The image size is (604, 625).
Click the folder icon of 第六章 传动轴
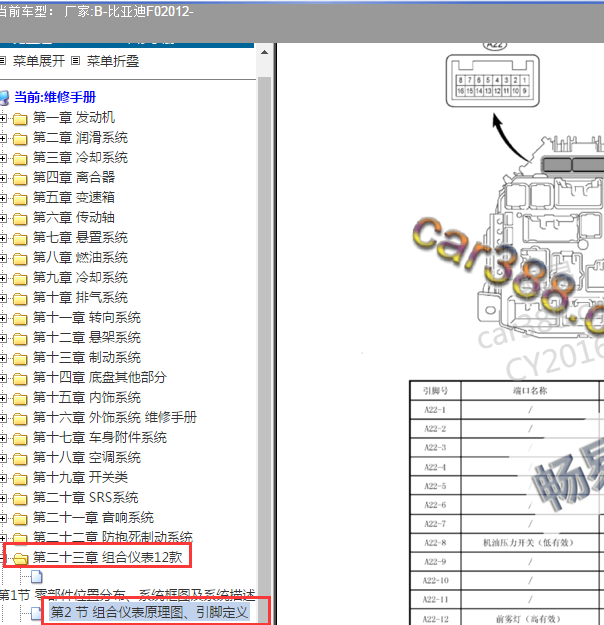point(20,218)
